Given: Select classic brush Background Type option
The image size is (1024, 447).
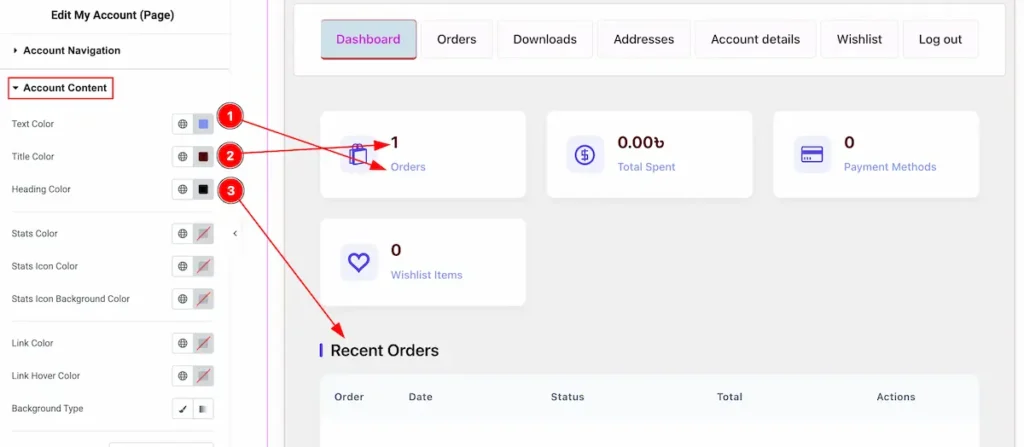Looking at the screenshot, I should pos(183,409).
